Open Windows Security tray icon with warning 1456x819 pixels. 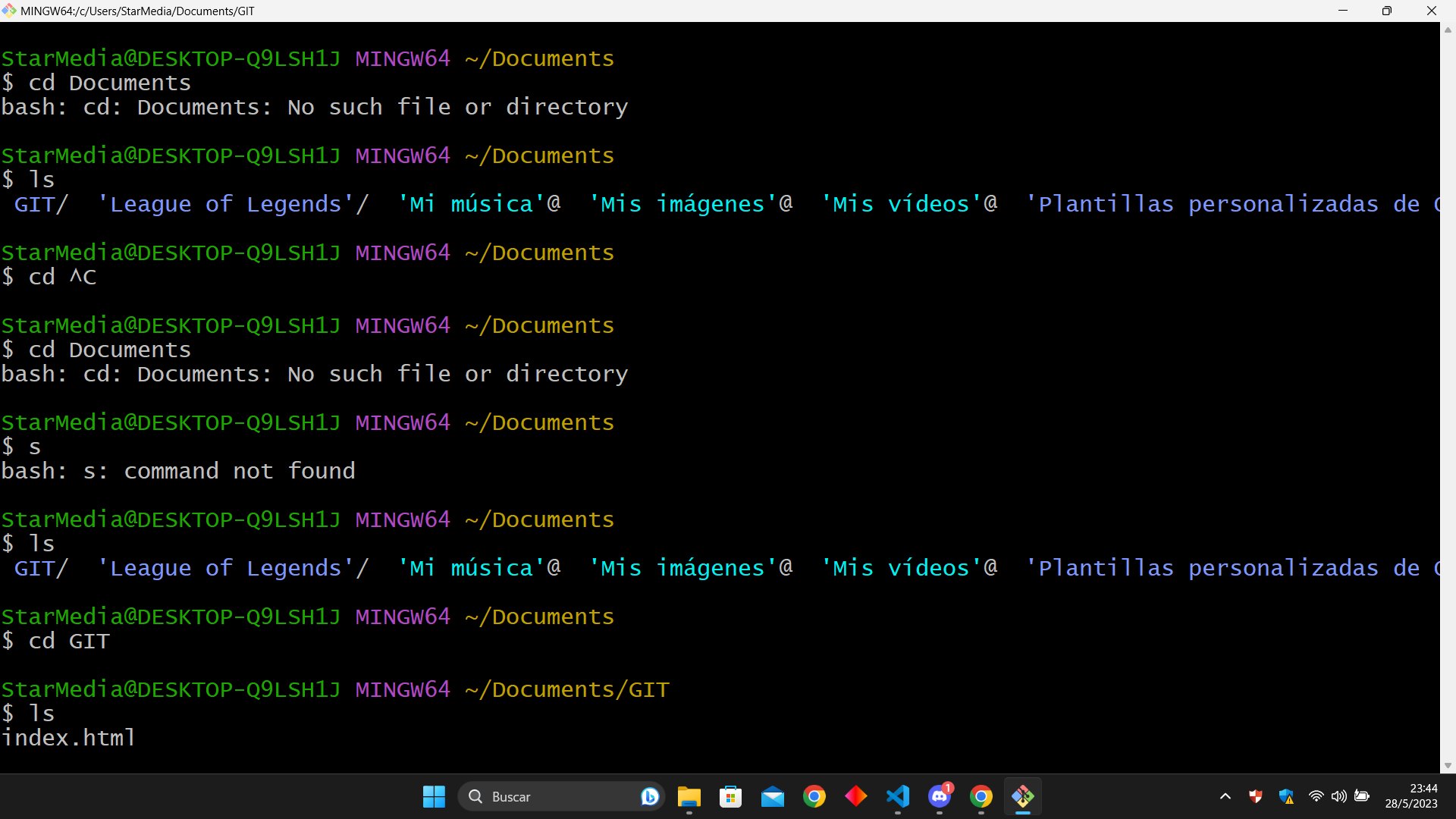coord(1286,796)
